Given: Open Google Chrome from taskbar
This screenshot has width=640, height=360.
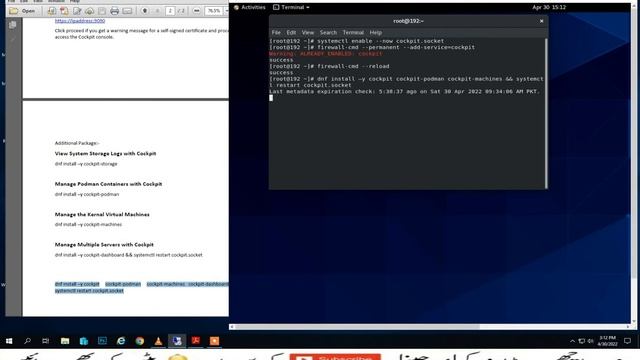Looking at the screenshot, I should tap(140, 341).
